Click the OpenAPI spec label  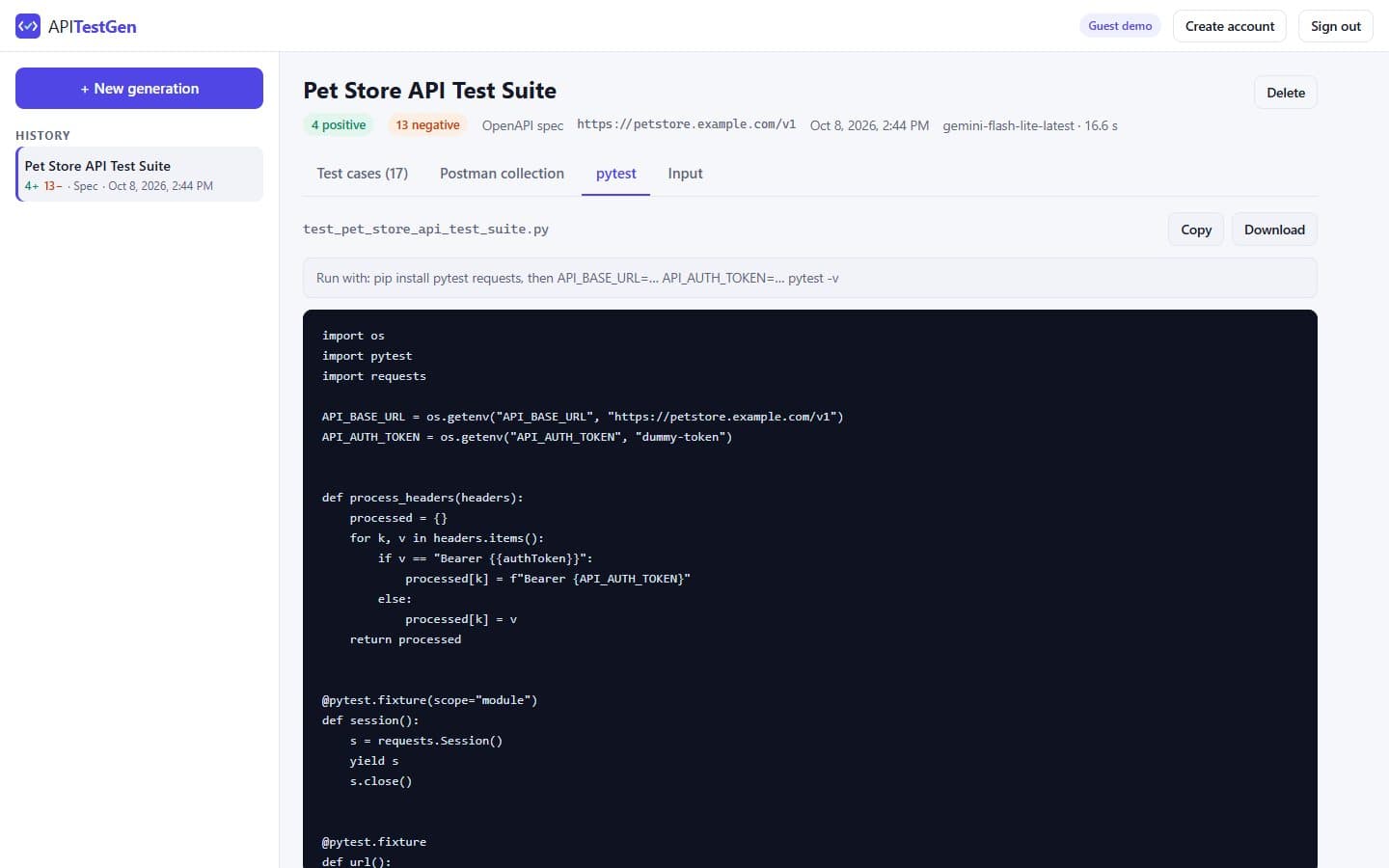pyautogui.click(x=523, y=125)
